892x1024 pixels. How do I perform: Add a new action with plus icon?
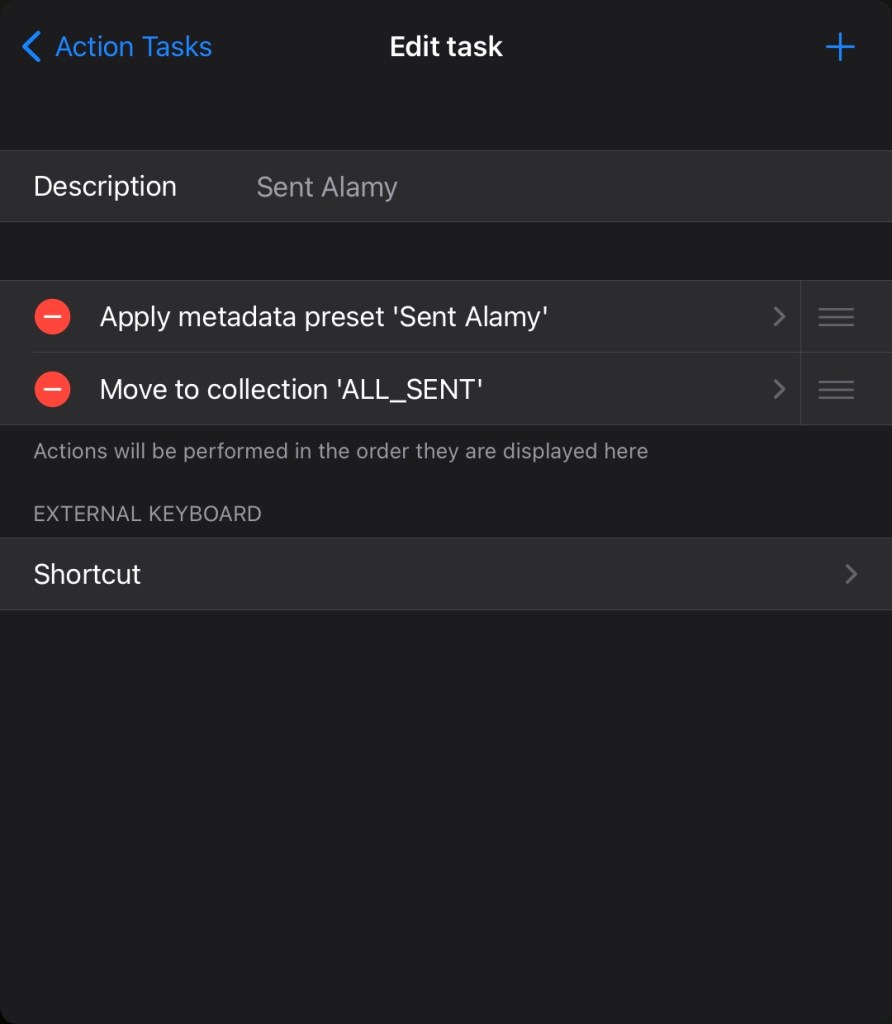839,47
